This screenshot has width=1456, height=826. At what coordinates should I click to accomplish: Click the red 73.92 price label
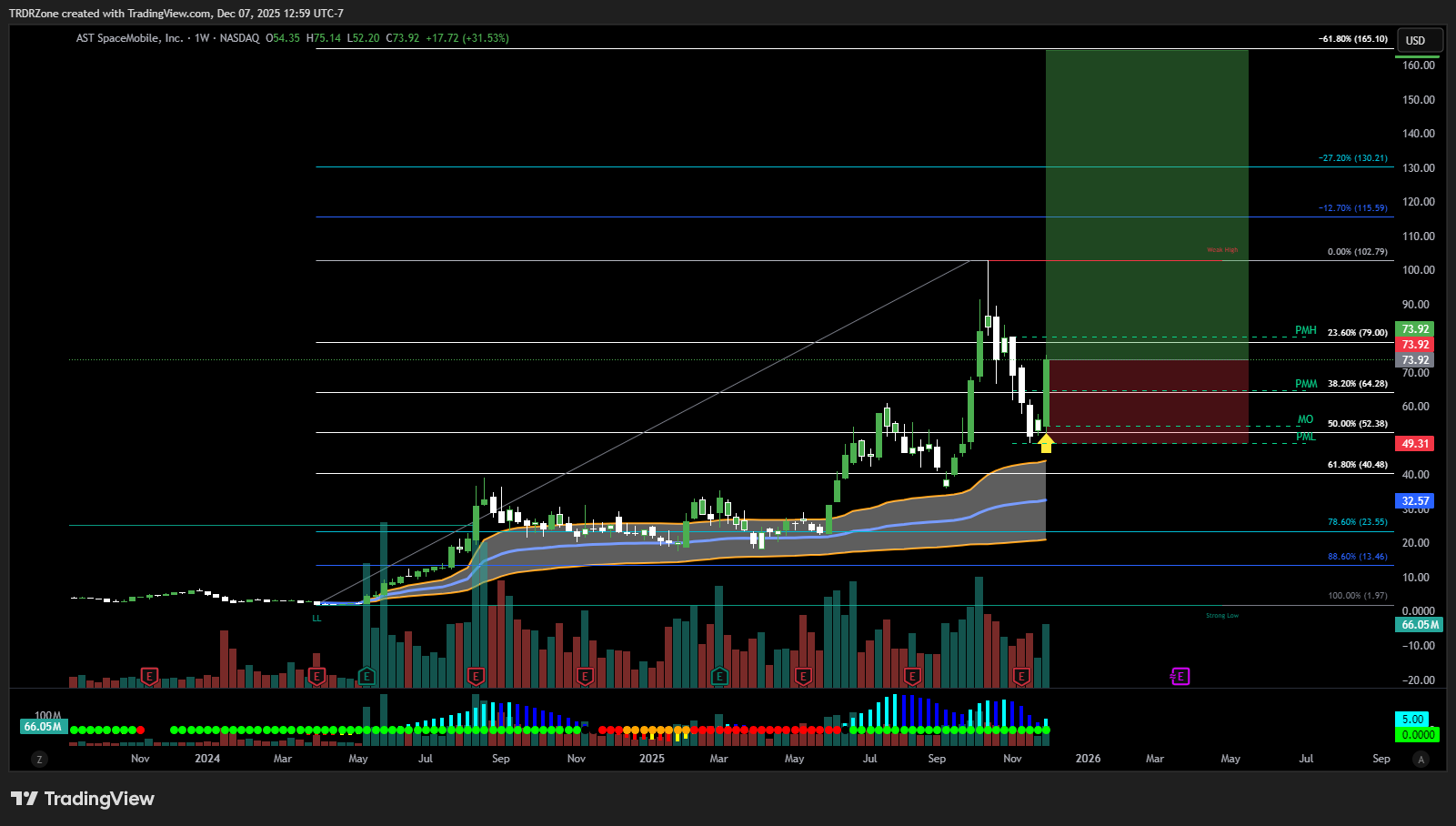click(x=1414, y=345)
